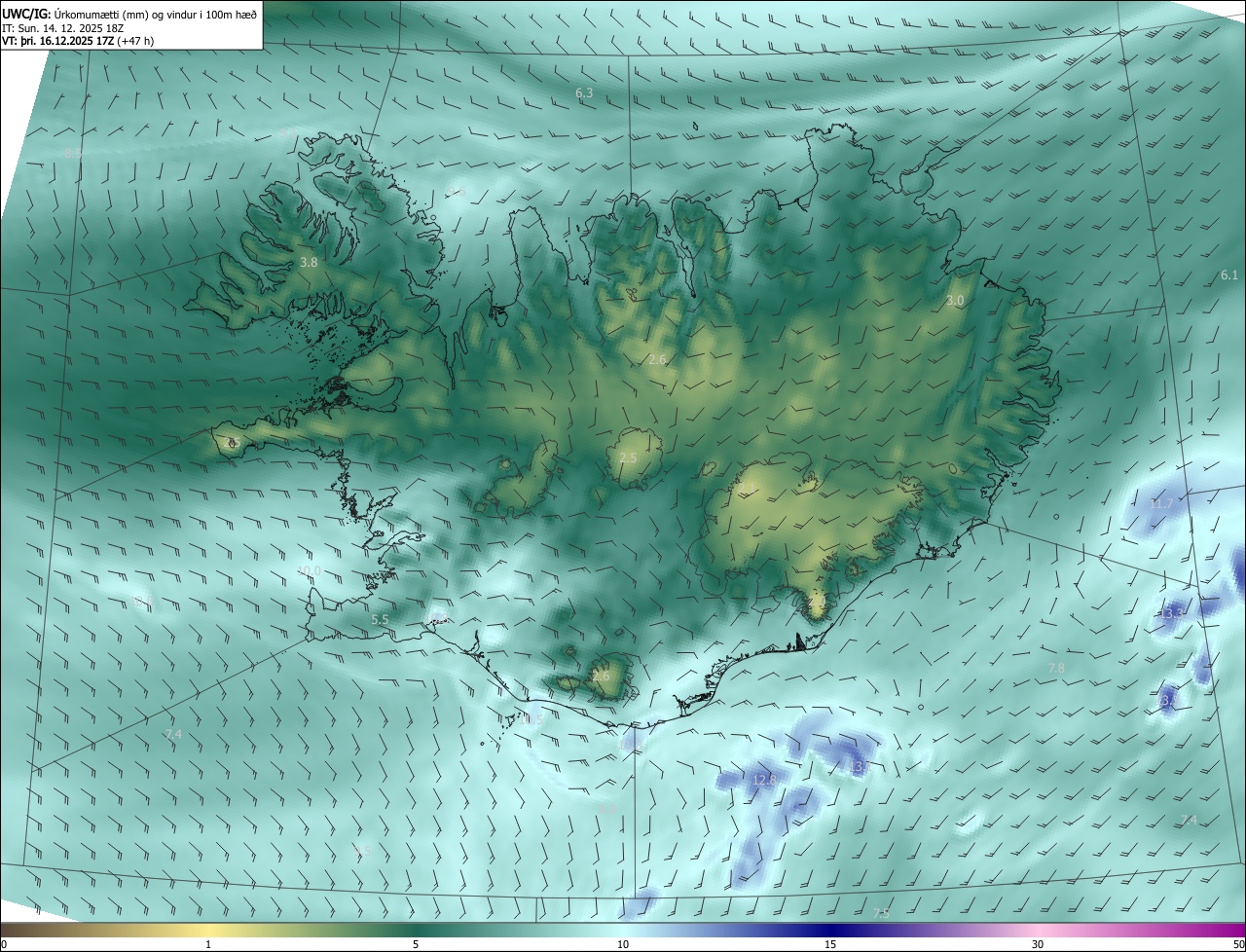Click the 10.5 value off the south coast
1246x952 pixels.
coord(531,720)
